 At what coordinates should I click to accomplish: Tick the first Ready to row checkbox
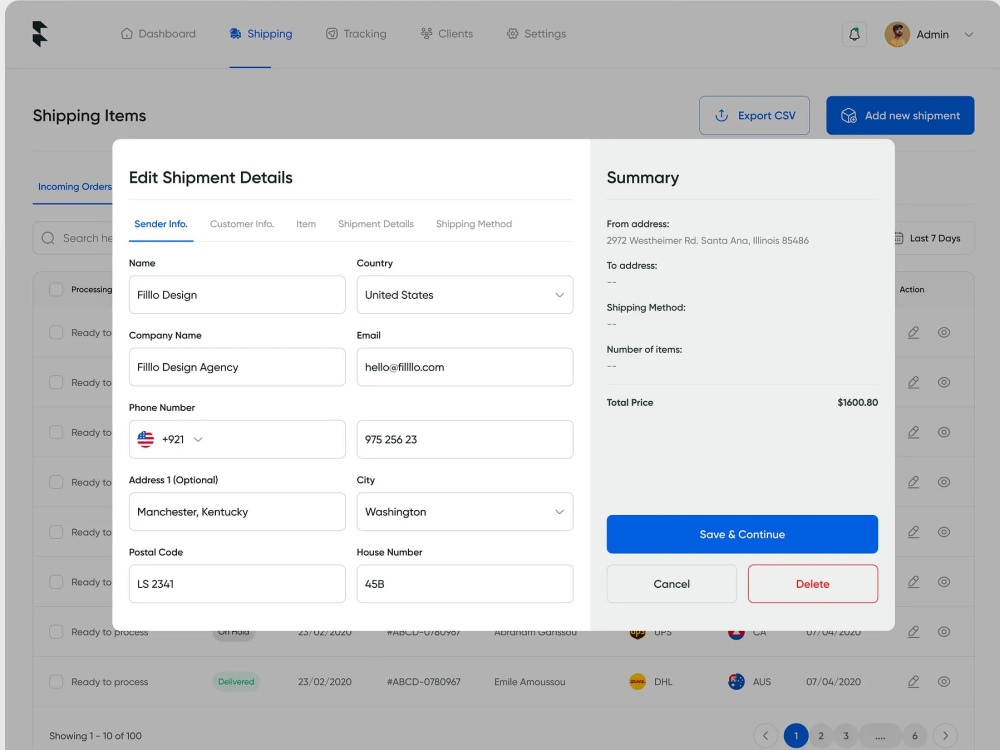click(x=56, y=332)
